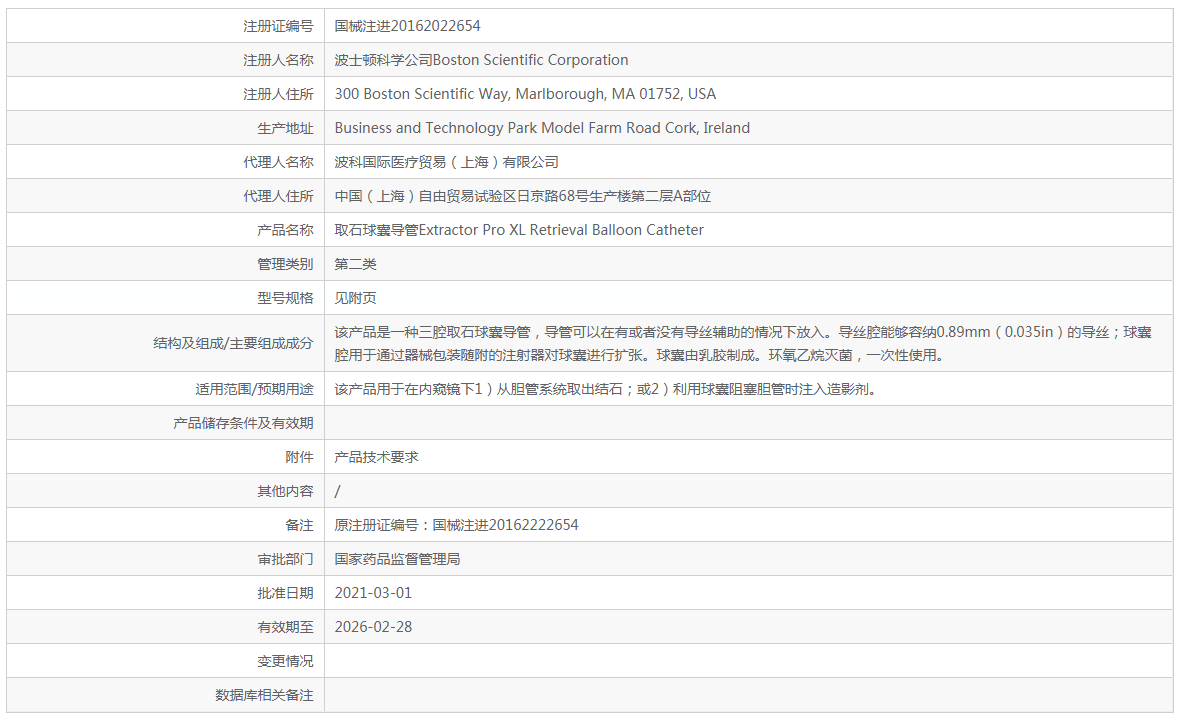The image size is (1178, 721).
Task: Select intended use text about 内窥镜
Action: point(606,389)
